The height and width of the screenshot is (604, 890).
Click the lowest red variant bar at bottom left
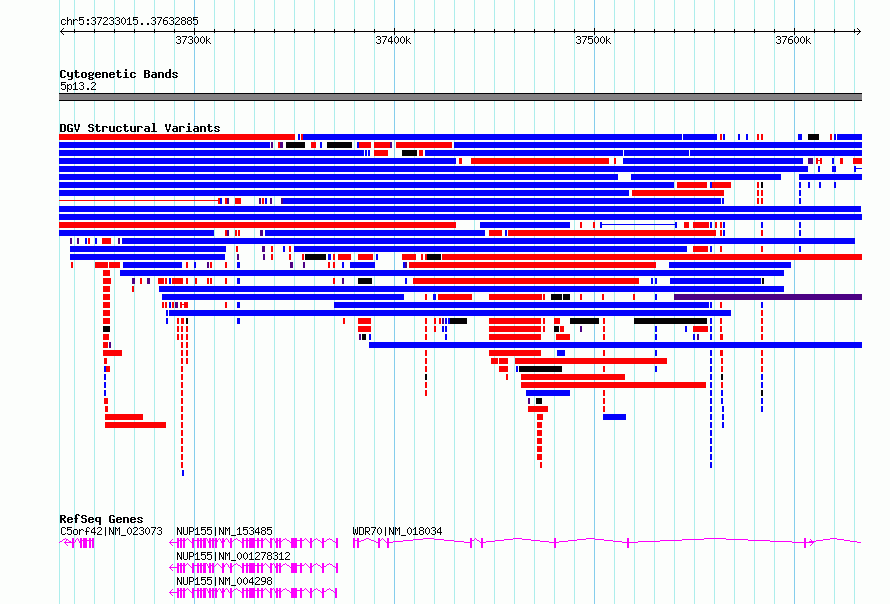[136, 425]
